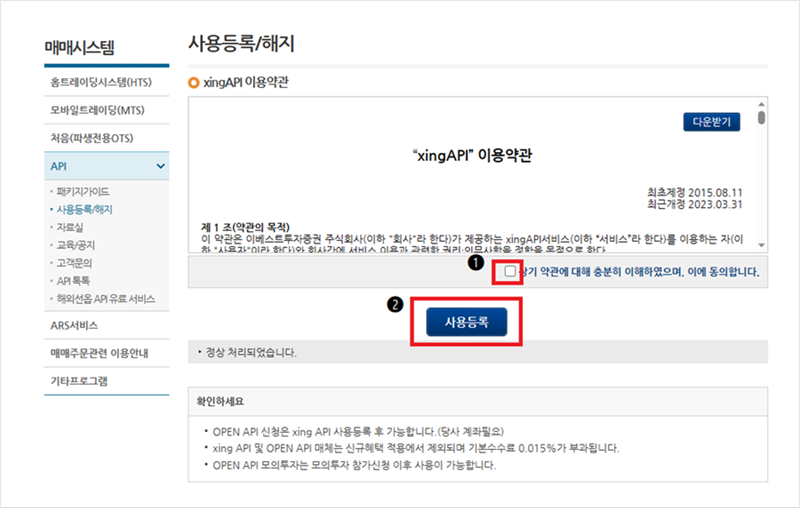Viewport: 800px width, 508px height.
Task: Open 홈트레이딩시스템(HTS) menu
Action: (107, 82)
